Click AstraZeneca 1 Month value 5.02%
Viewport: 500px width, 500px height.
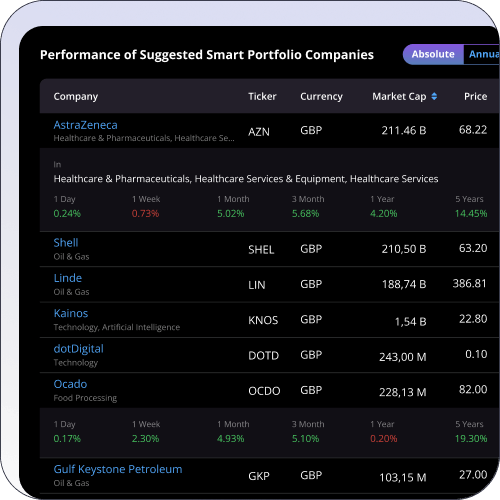pos(231,213)
